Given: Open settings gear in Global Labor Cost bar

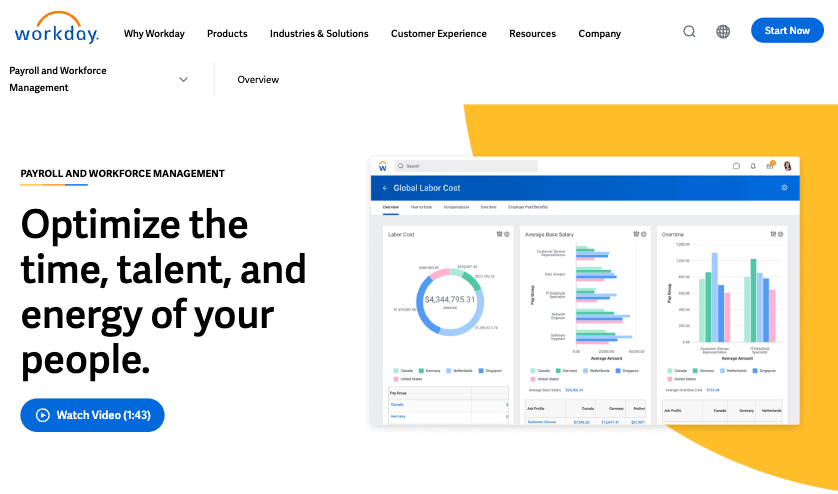Looking at the screenshot, I should click(784, 188).
